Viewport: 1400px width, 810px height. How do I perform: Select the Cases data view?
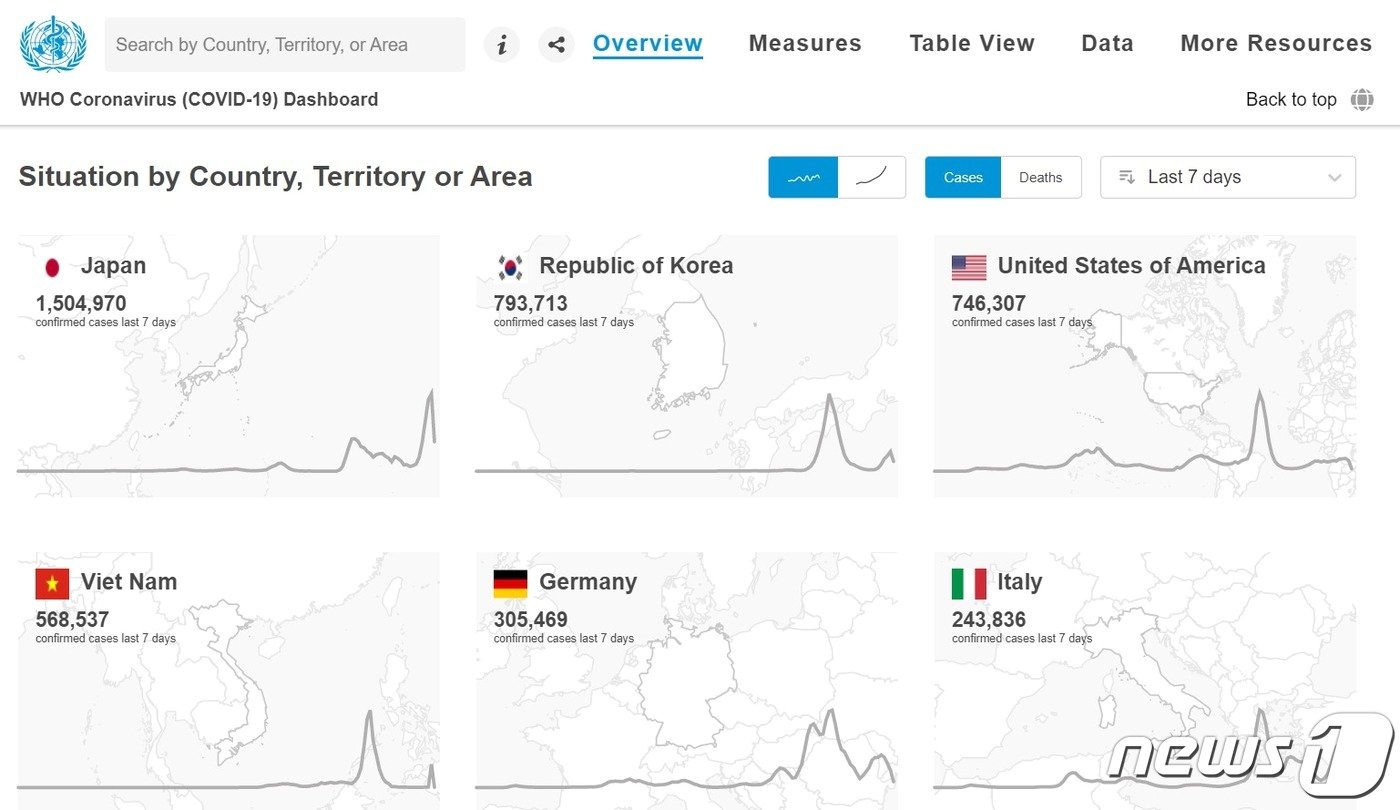(962, 178)
